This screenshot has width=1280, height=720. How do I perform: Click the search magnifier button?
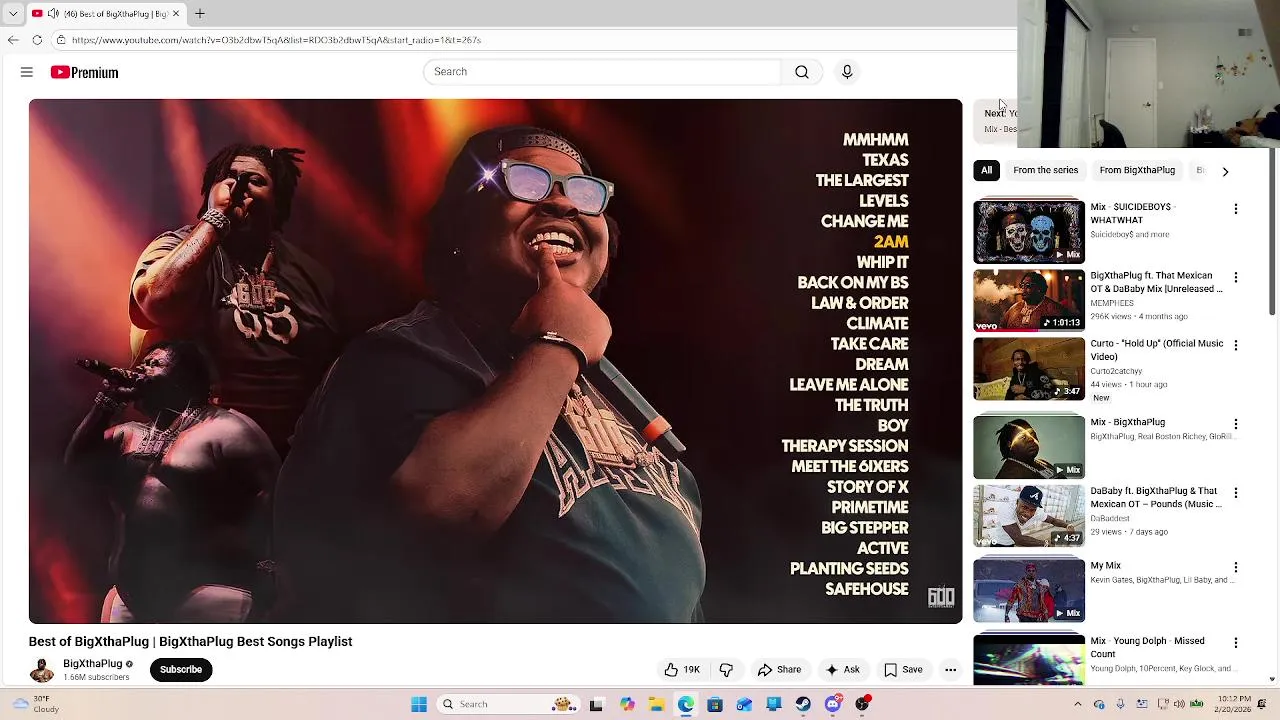(802, 72)
